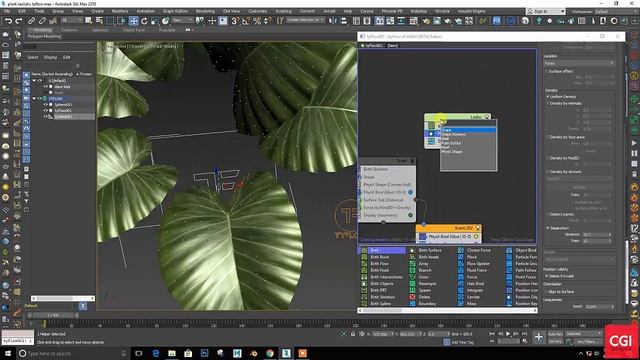Click the Mirror tool icon
The width and height of the screenshot is (640, 360).
[333, 21]
